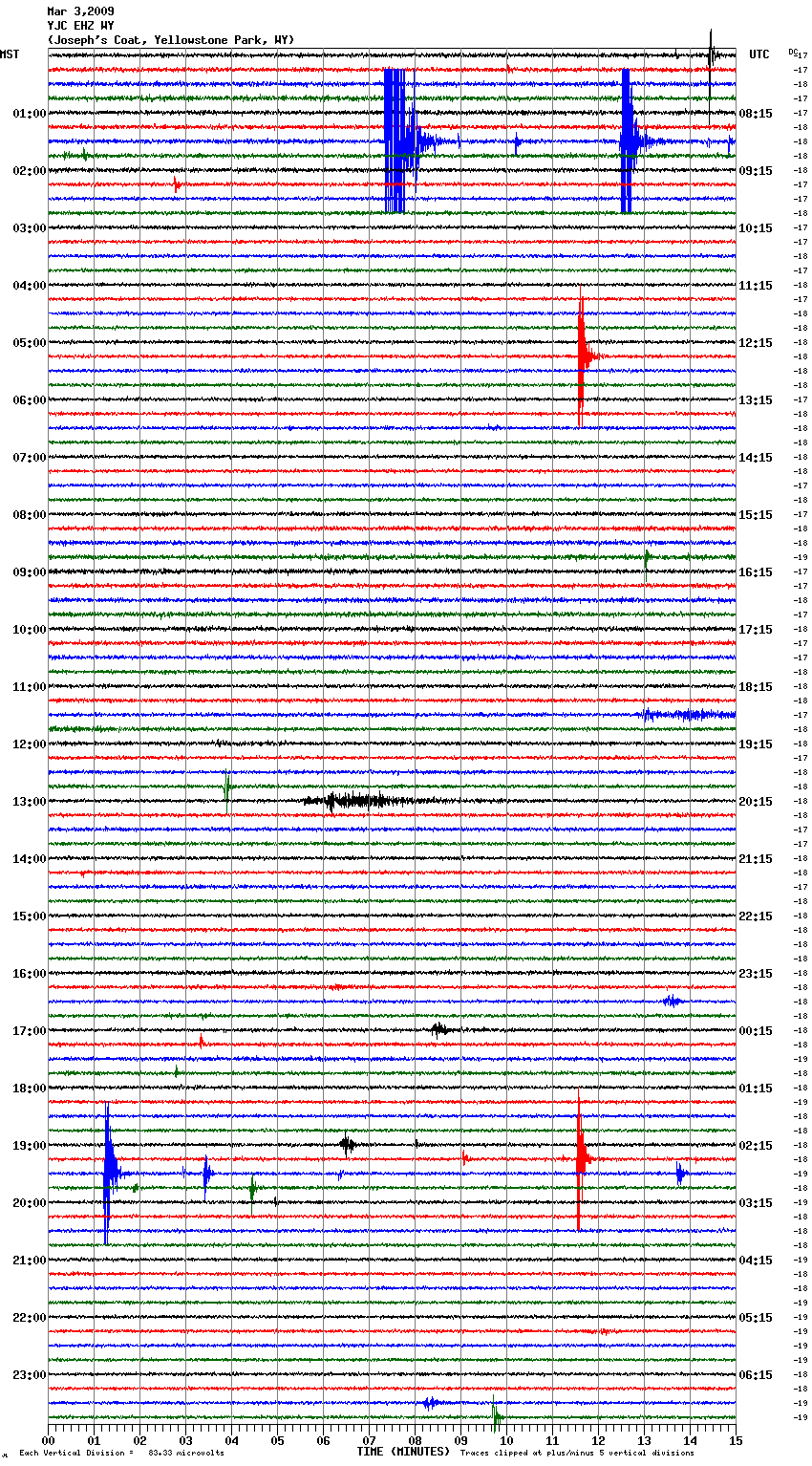The image size is (812, 1466).
Task: Click the 'TIME (MINUTES)' axis title
Action: [x=403, y=1452]
